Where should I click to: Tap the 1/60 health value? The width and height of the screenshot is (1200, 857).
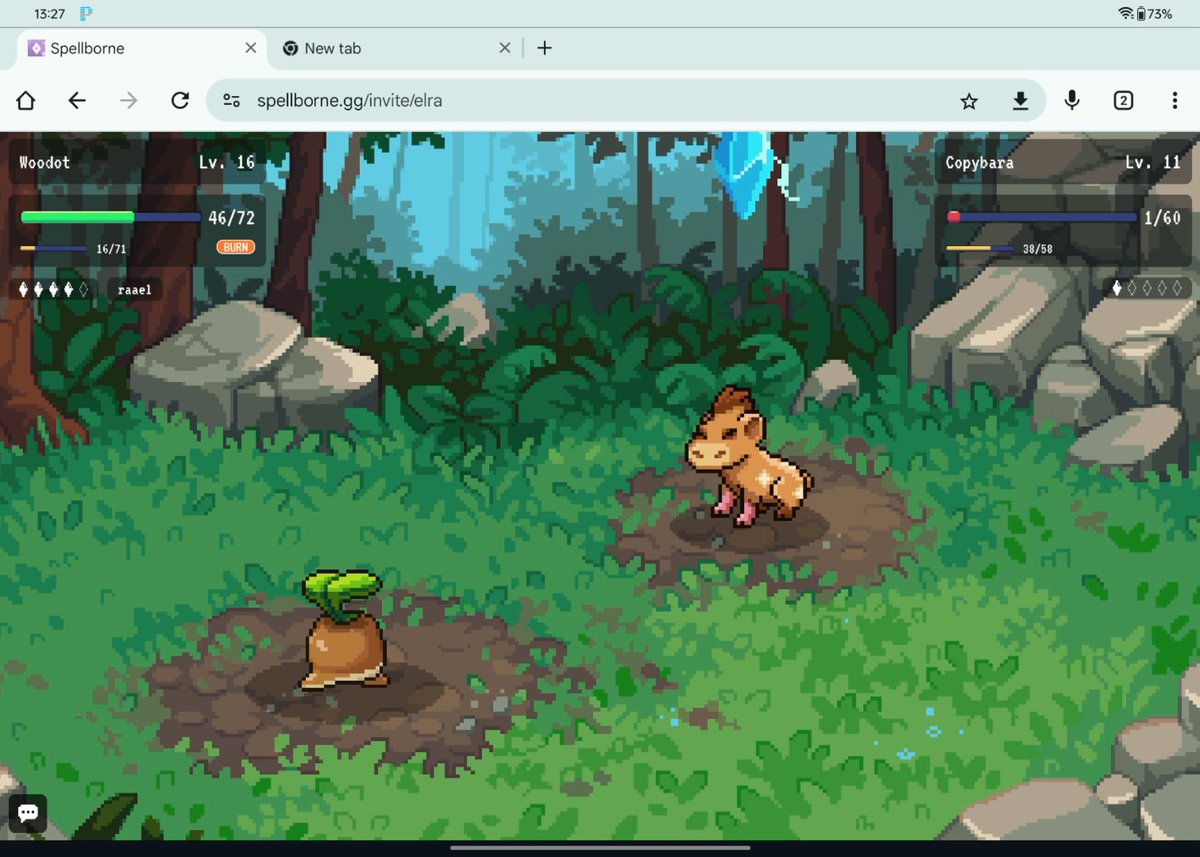click(1162, 218)
